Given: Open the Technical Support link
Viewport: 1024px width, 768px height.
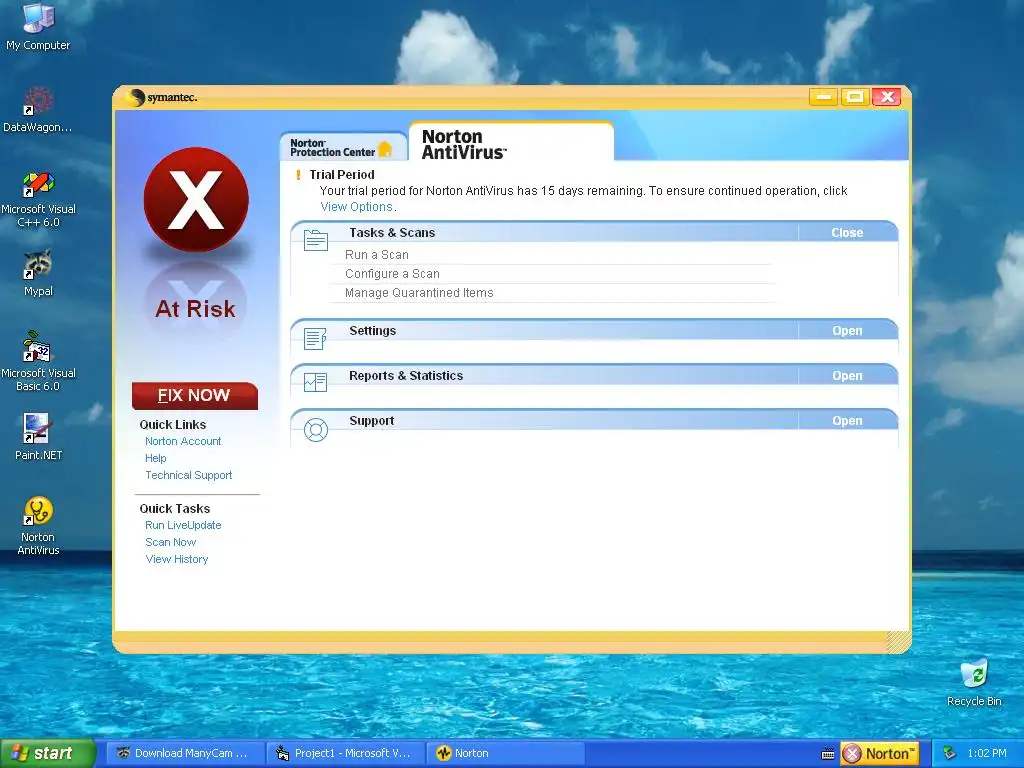Looking at the screenshot, I should click(x=188, y=475).
